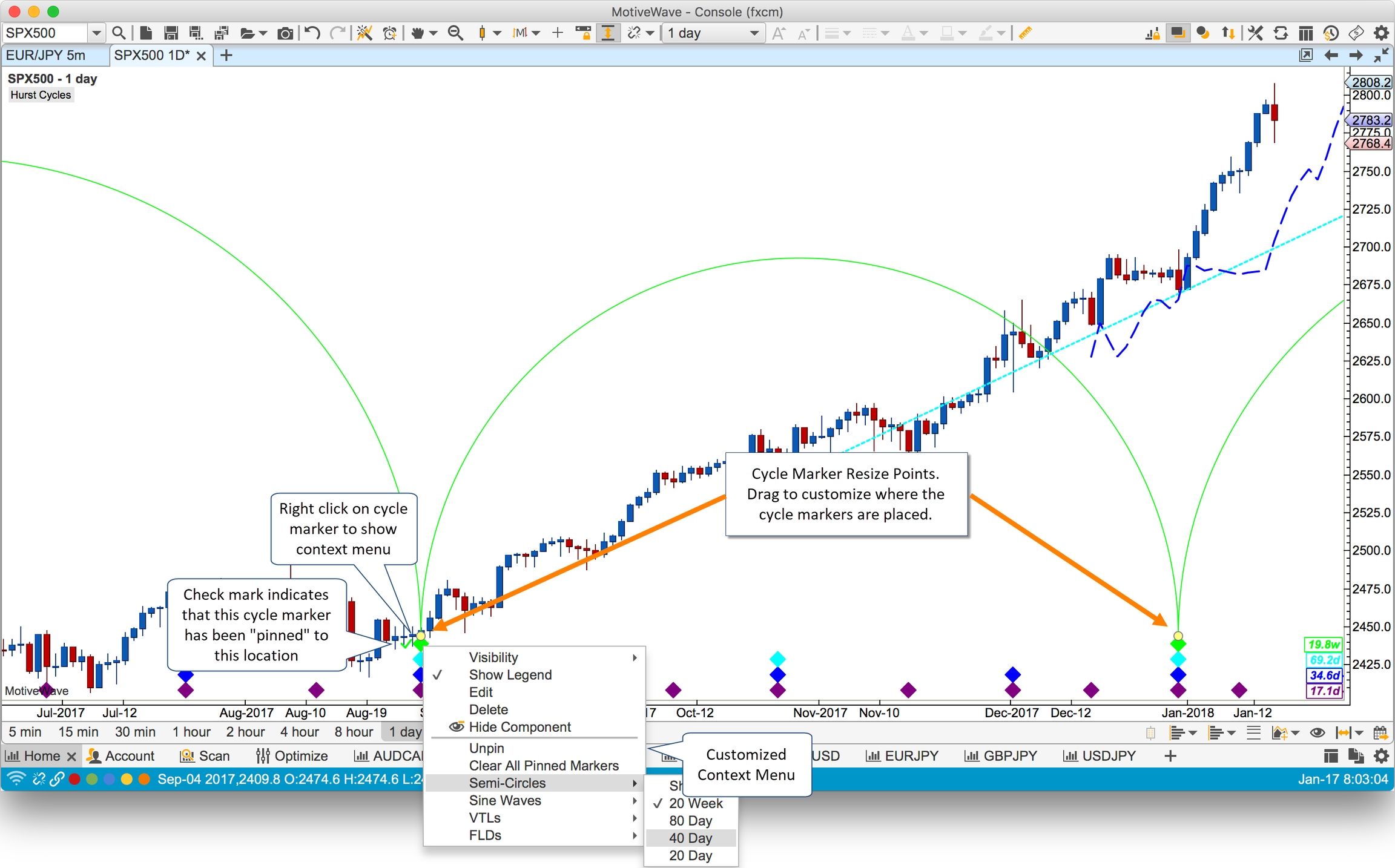
Task: Choose Clear All Pinned Markers
Action: 544,766
